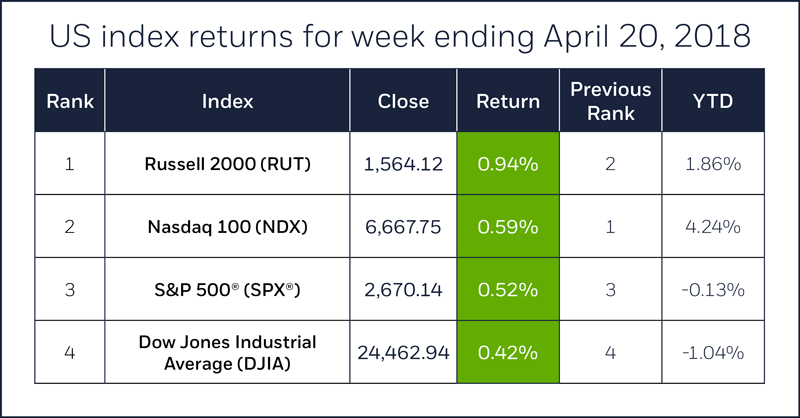Click the Dow Jones Industrial Average name
Image resolution: width=800 pixels, height=418 pixels.
pyautogui.click(x=228, y=352)
